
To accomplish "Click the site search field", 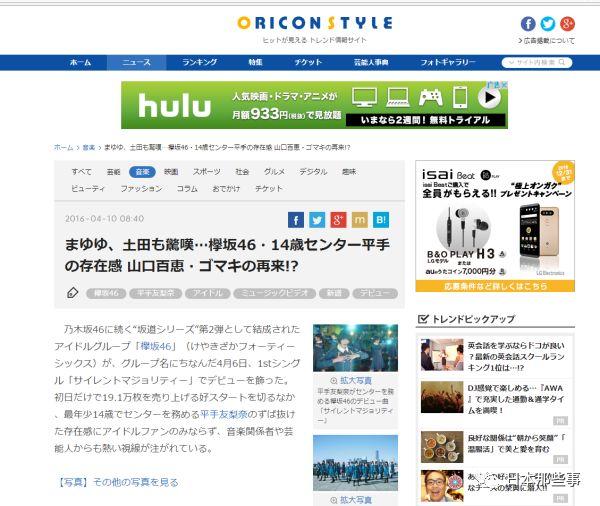I will pyautogui.click(x=536, y=62).
